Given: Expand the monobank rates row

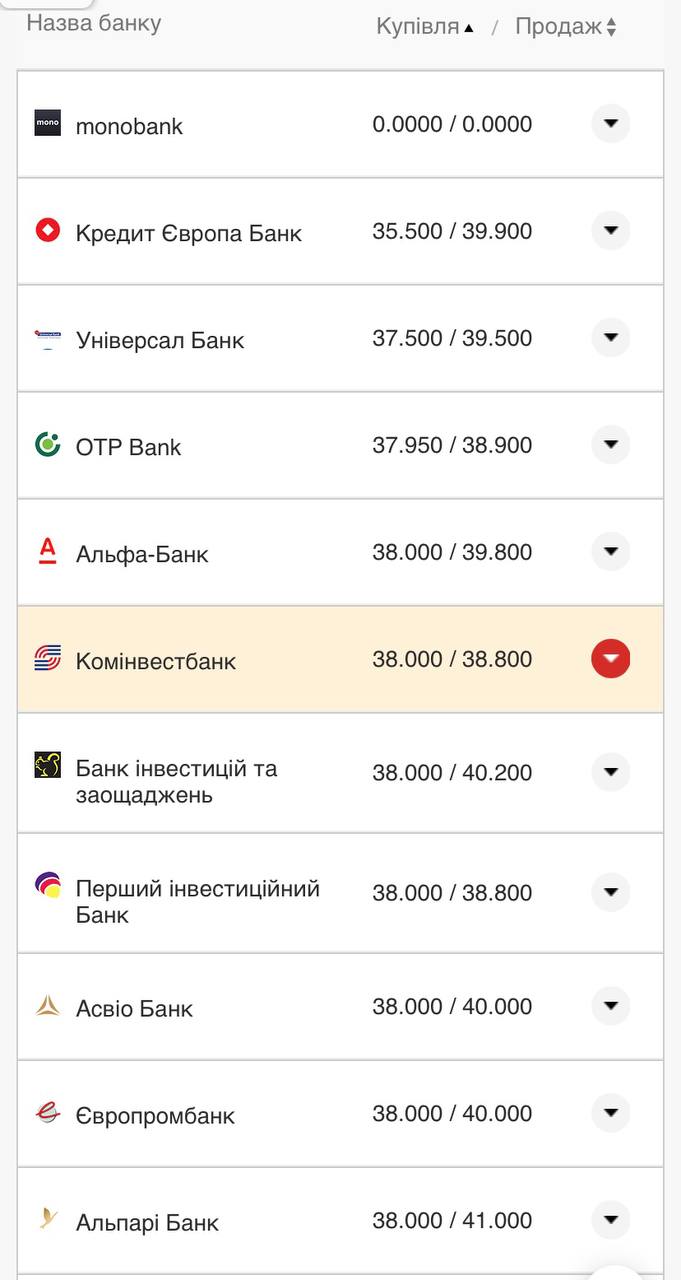Looking at the screenshot, I should [x=610, y=124].
